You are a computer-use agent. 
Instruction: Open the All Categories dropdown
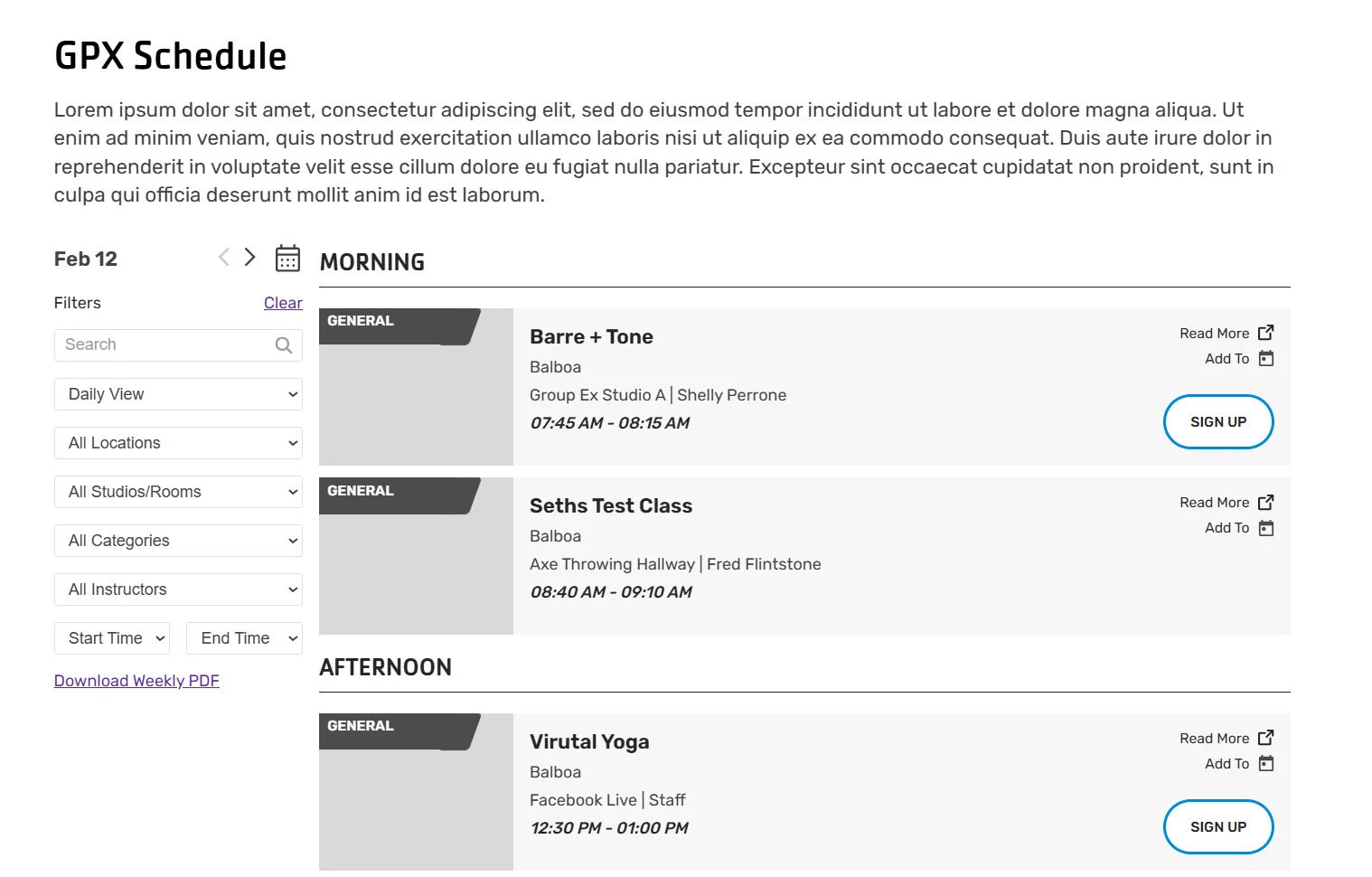(178, 541)
